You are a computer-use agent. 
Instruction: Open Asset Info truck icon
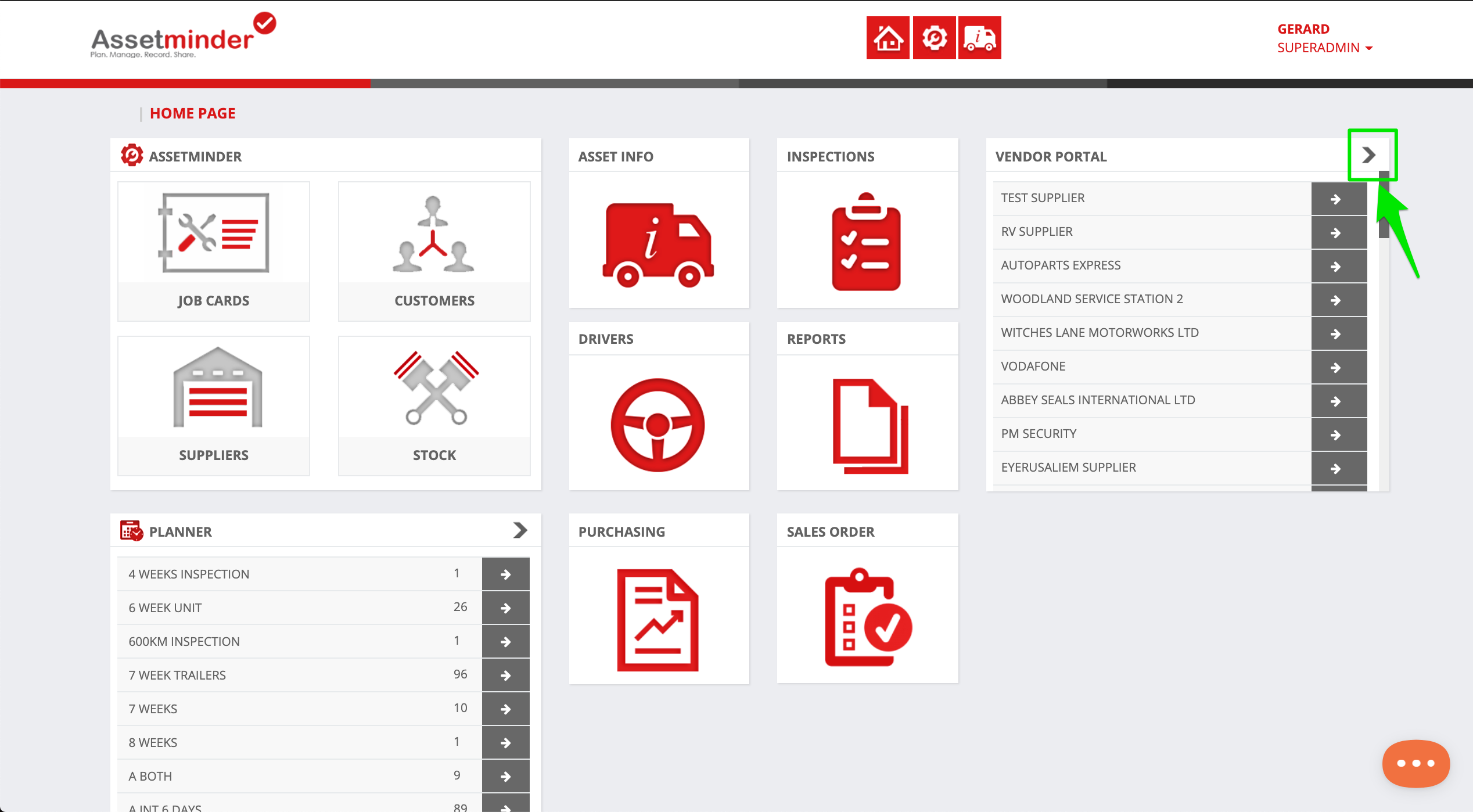[x=658, y=244]
